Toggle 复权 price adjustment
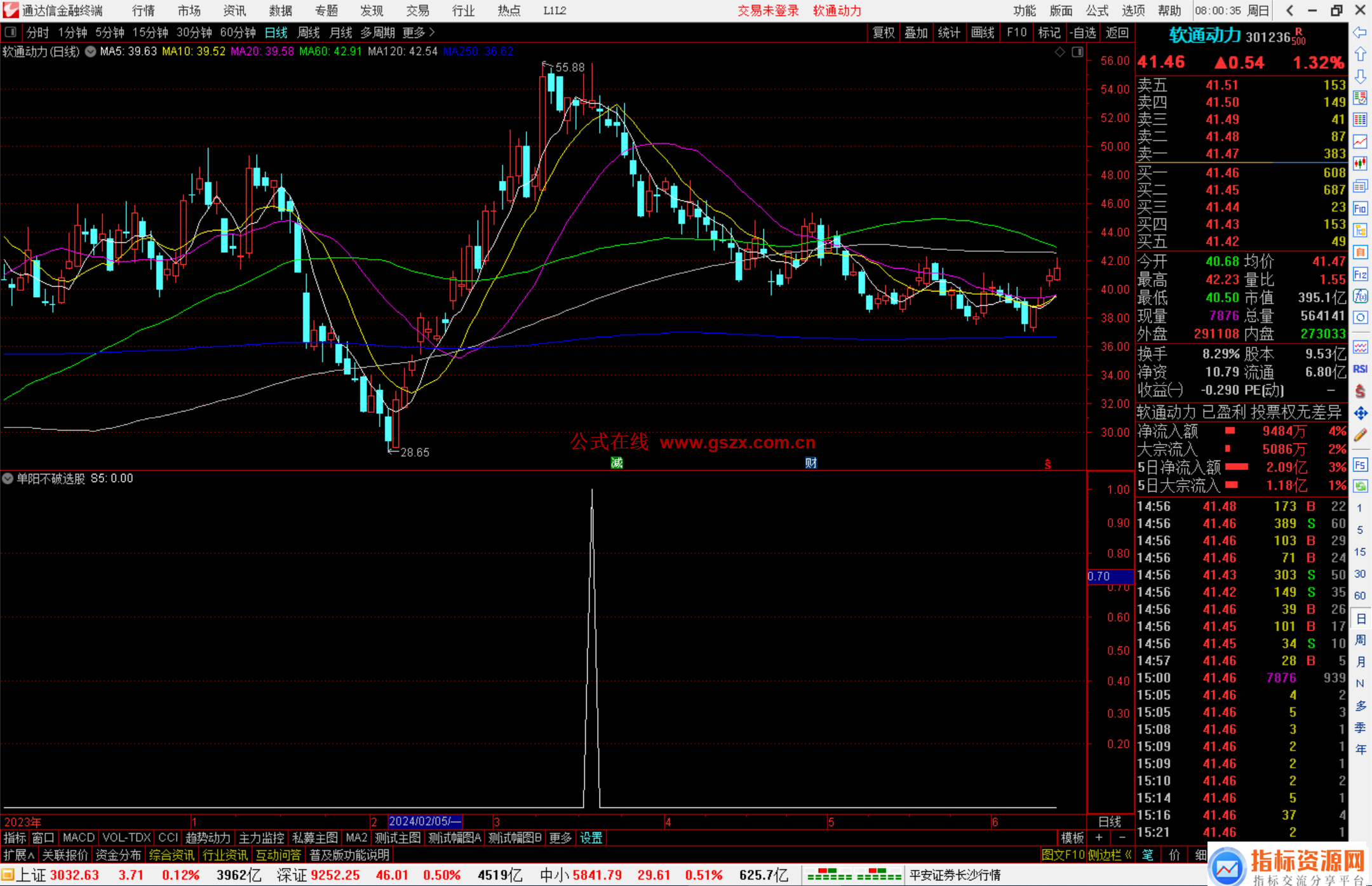This screenshot has width=1372, height=886. point(884,32)
